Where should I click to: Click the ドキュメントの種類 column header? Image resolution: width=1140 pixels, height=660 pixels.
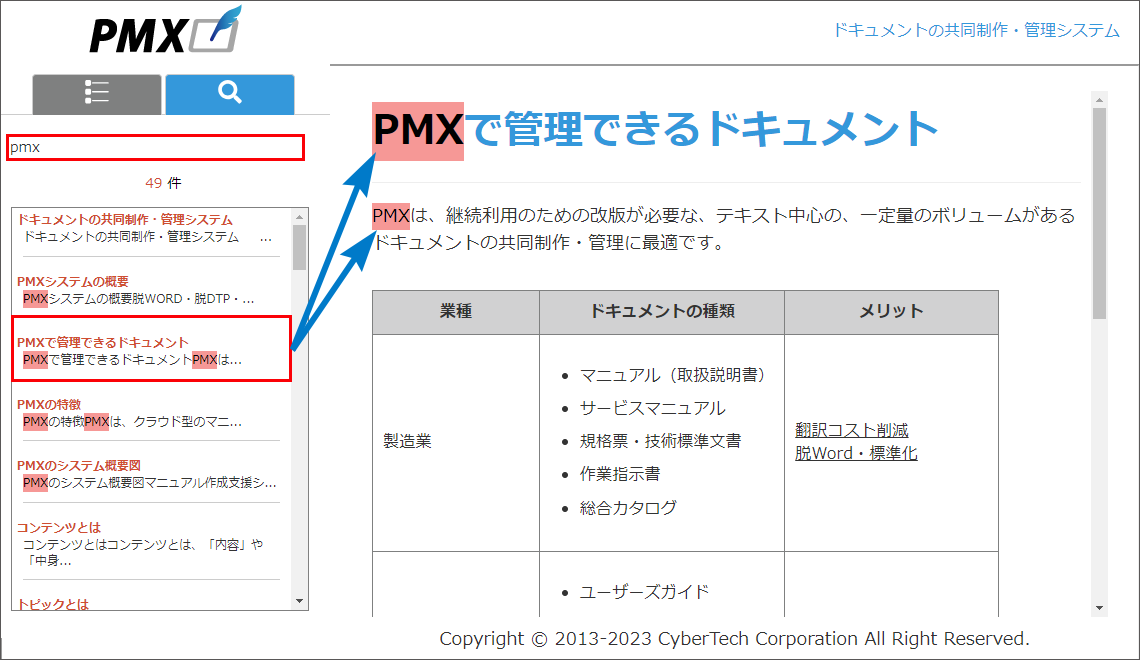[662, 311]
